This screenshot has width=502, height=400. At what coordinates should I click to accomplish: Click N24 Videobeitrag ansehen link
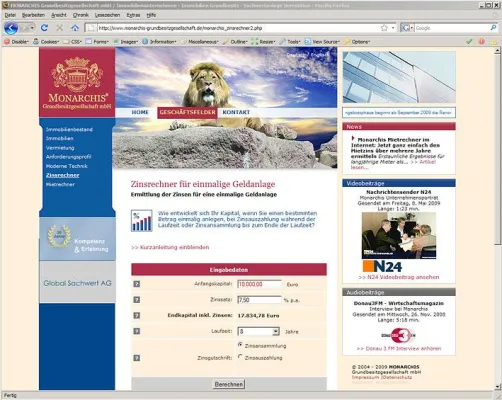pyautogui.click(x=399, y=277)
